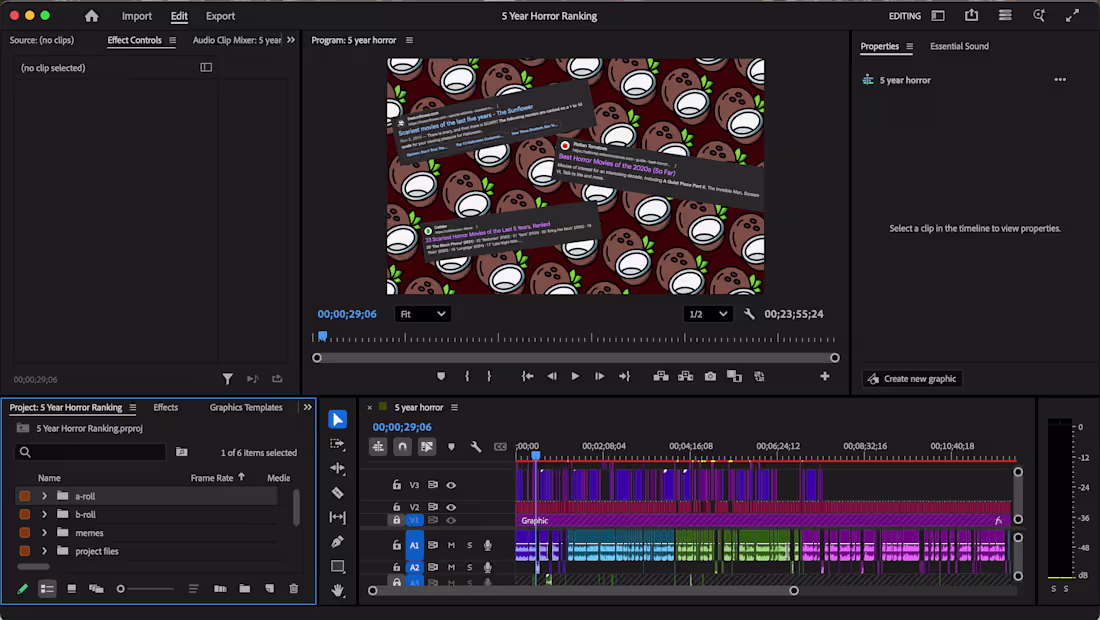This screenshot has height=620, width=1100.
Task: Click the Create new graphic button
Action: pos(911,378)
